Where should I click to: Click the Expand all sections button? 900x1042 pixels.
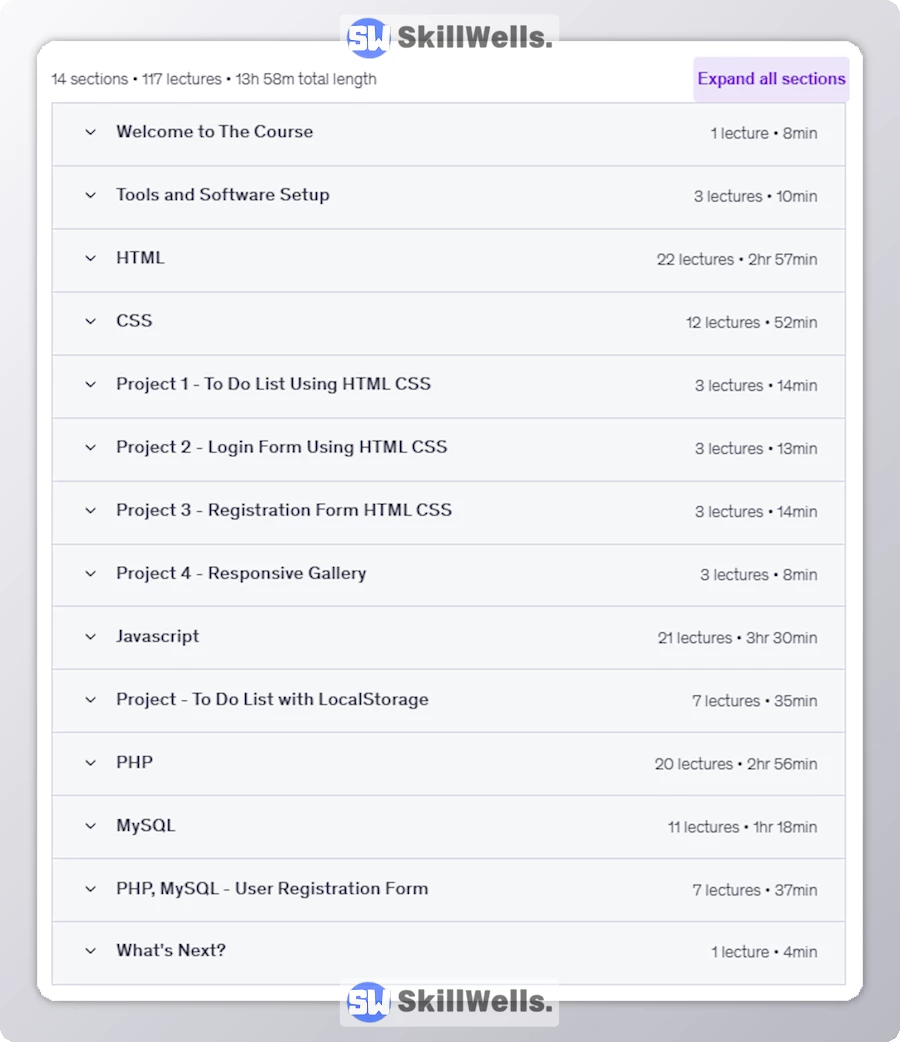point(770,79)
